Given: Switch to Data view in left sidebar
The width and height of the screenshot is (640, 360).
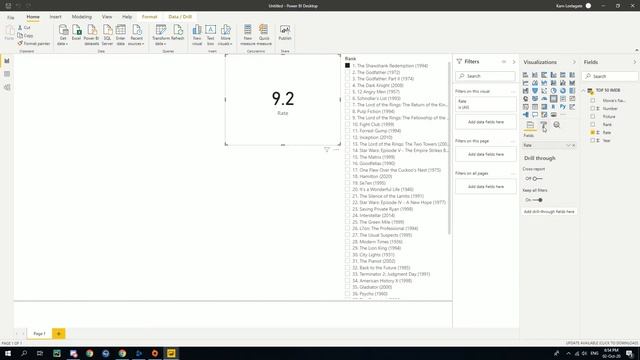Looking at the screenshot, I should pyautogui.click(x=7, y=74).
